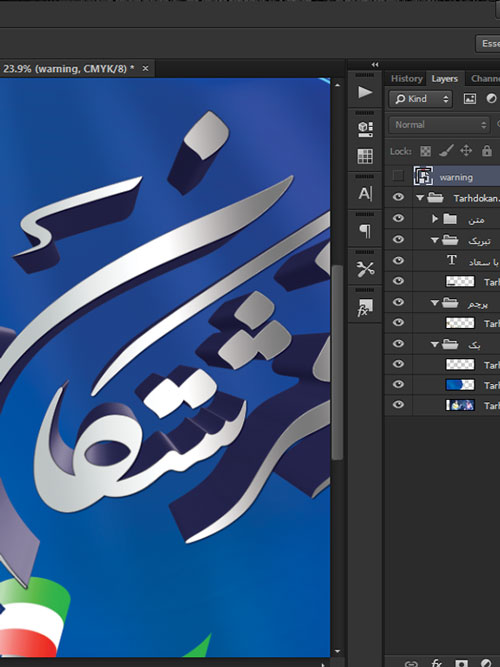Open the Swatches grid panel icon
Screen dimensions: 500x667
pyautogui.click(x=365, y=156)
